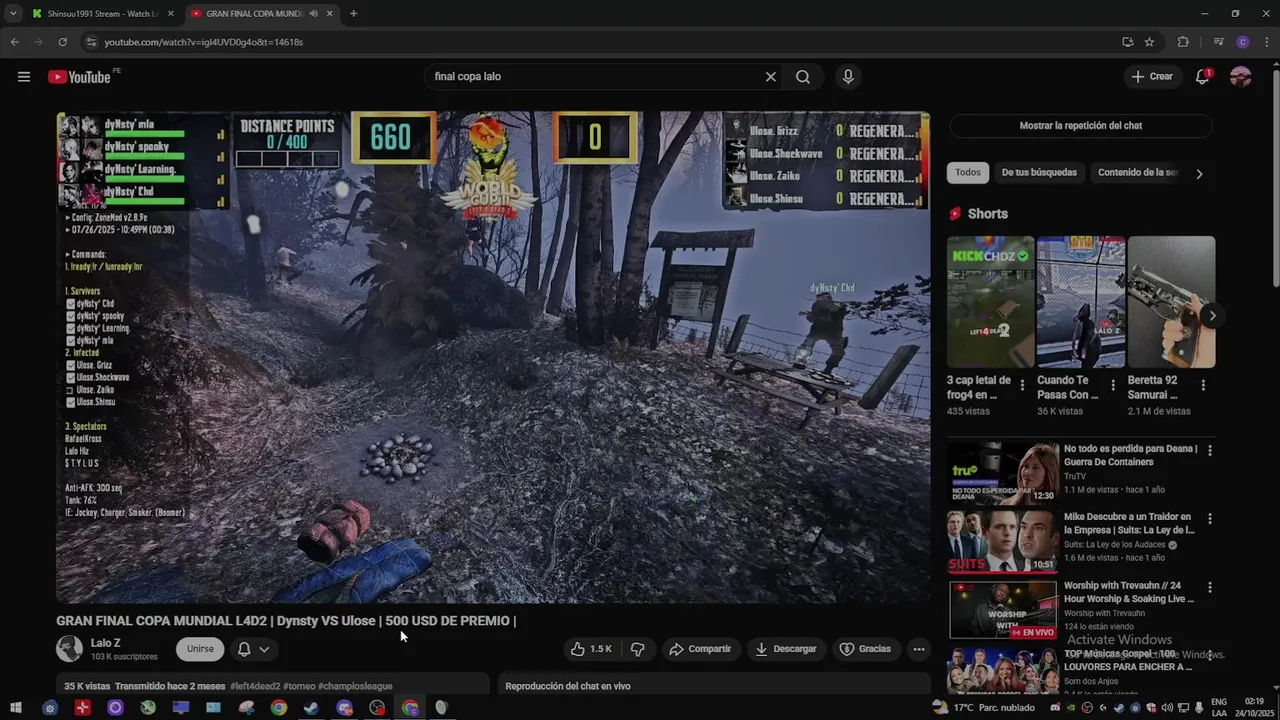Mute the YouTube tab audio icon
Image resolution: width=1280 pixels, height=720 pixels.
click(314, 14)
